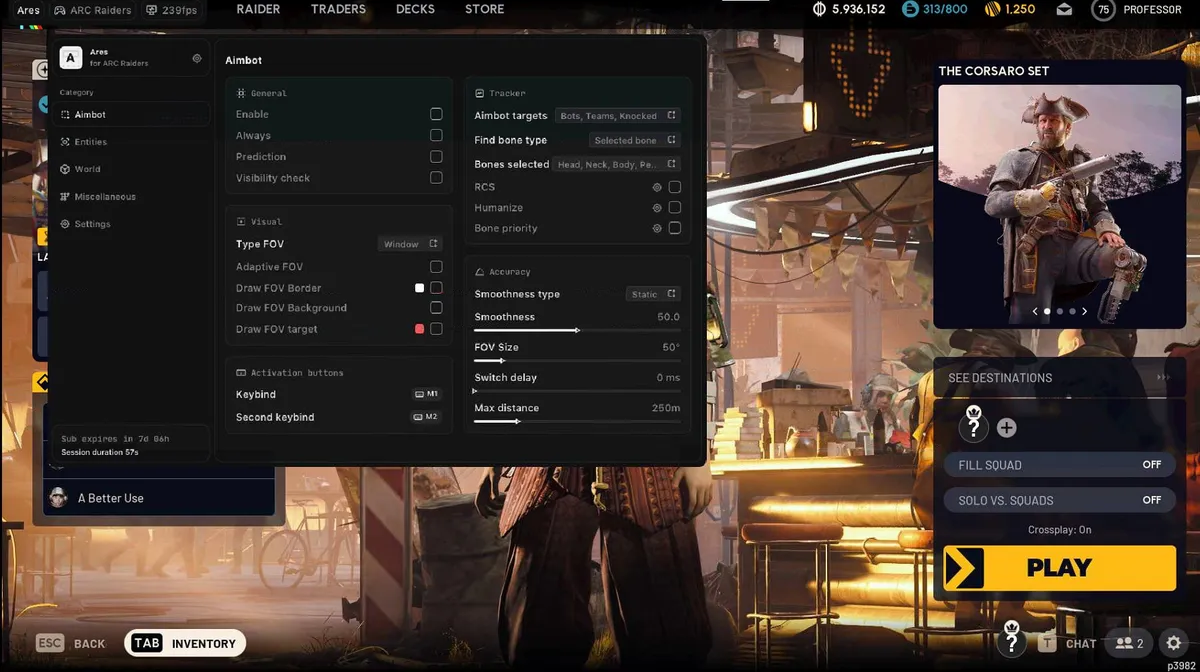Open the Aimbot targets dropdown

point(617,116)
